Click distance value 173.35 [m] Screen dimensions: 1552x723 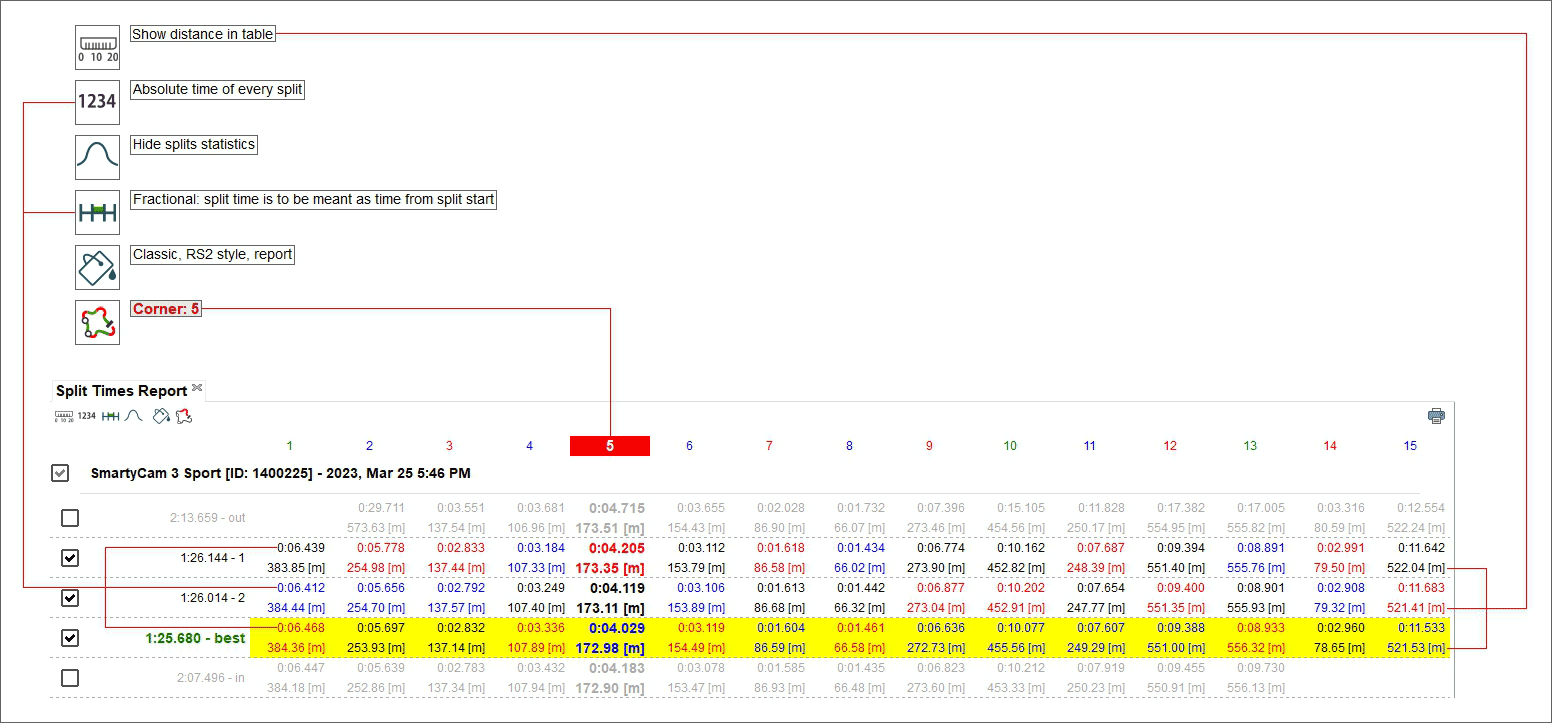click(x=610, y=568)
